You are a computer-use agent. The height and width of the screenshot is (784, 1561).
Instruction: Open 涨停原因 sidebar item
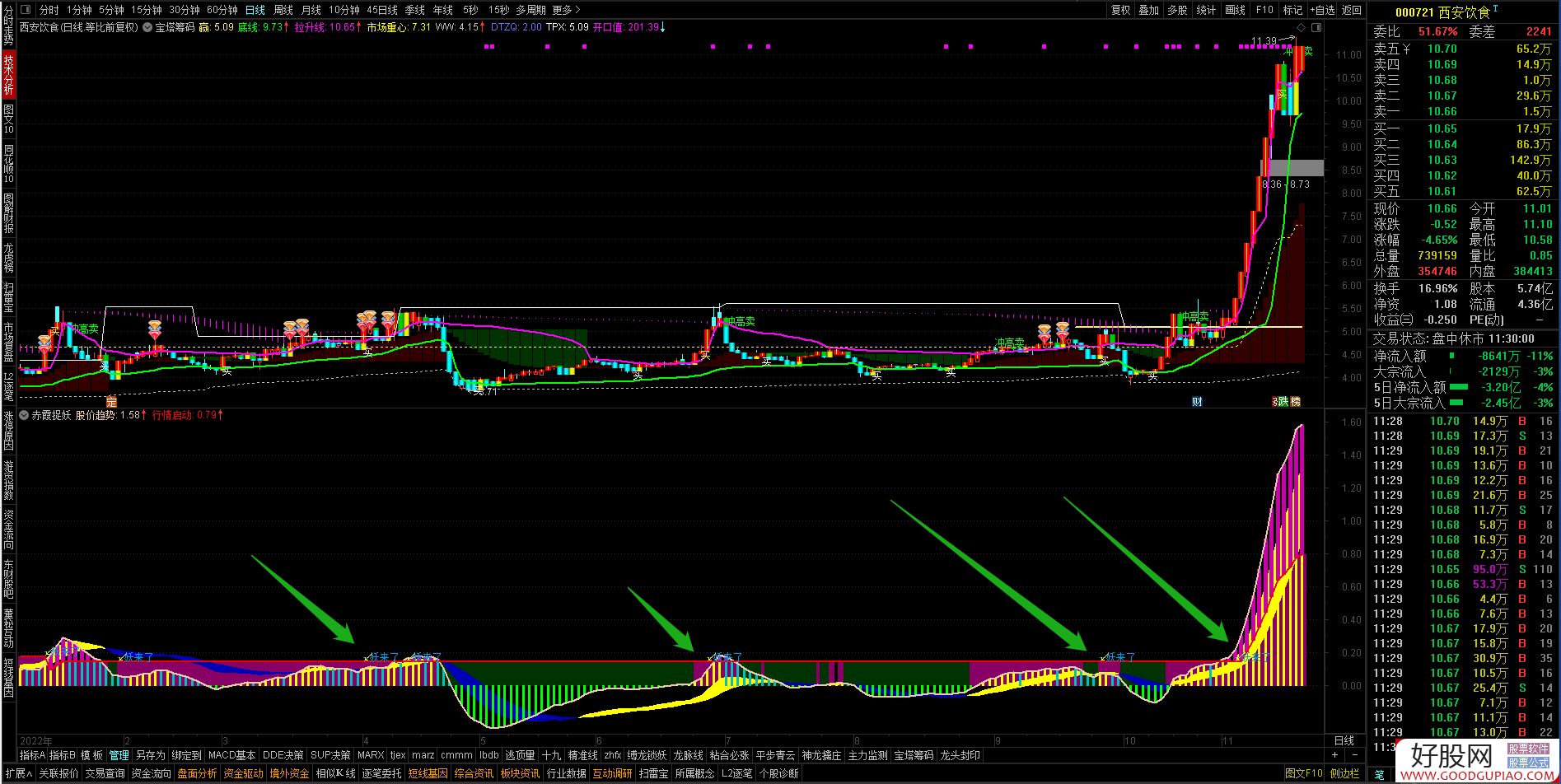click(8, 431)
